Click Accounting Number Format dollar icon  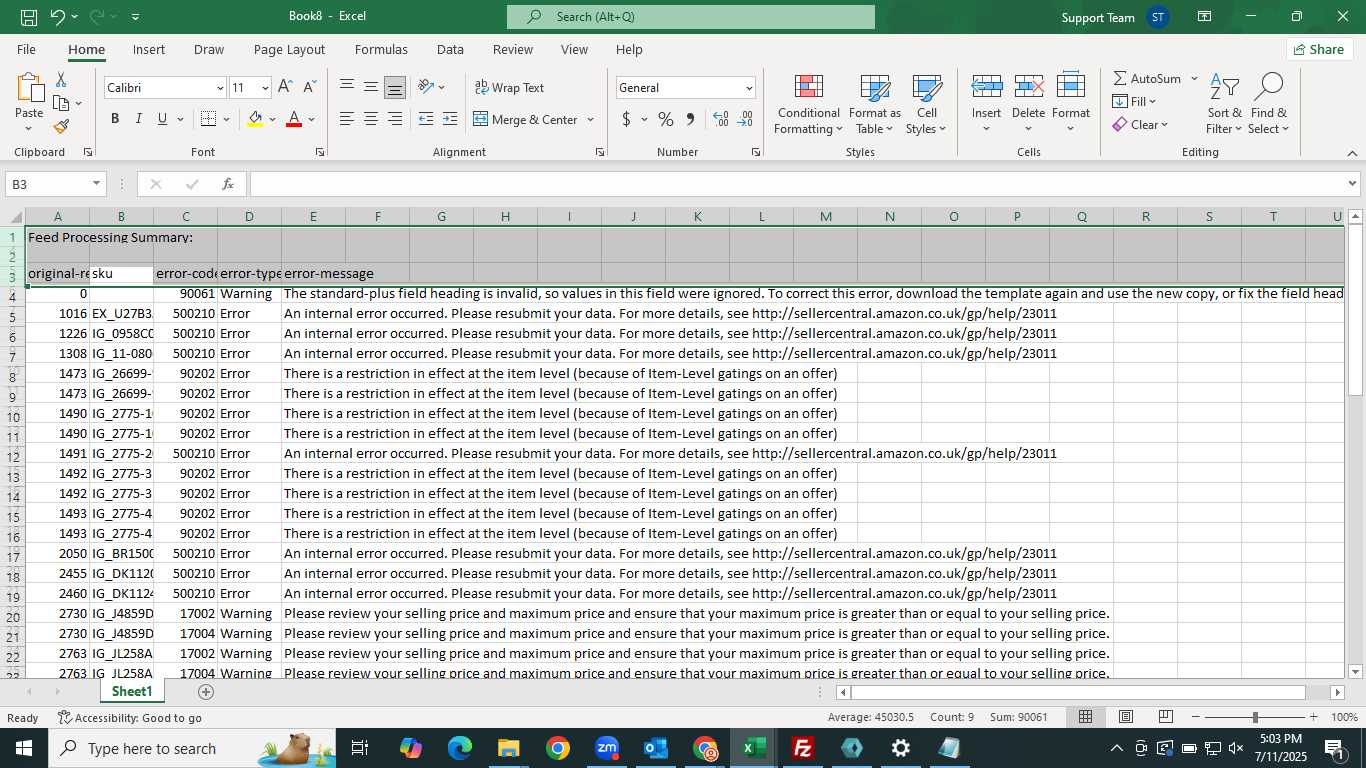click(x=626, y=119)
